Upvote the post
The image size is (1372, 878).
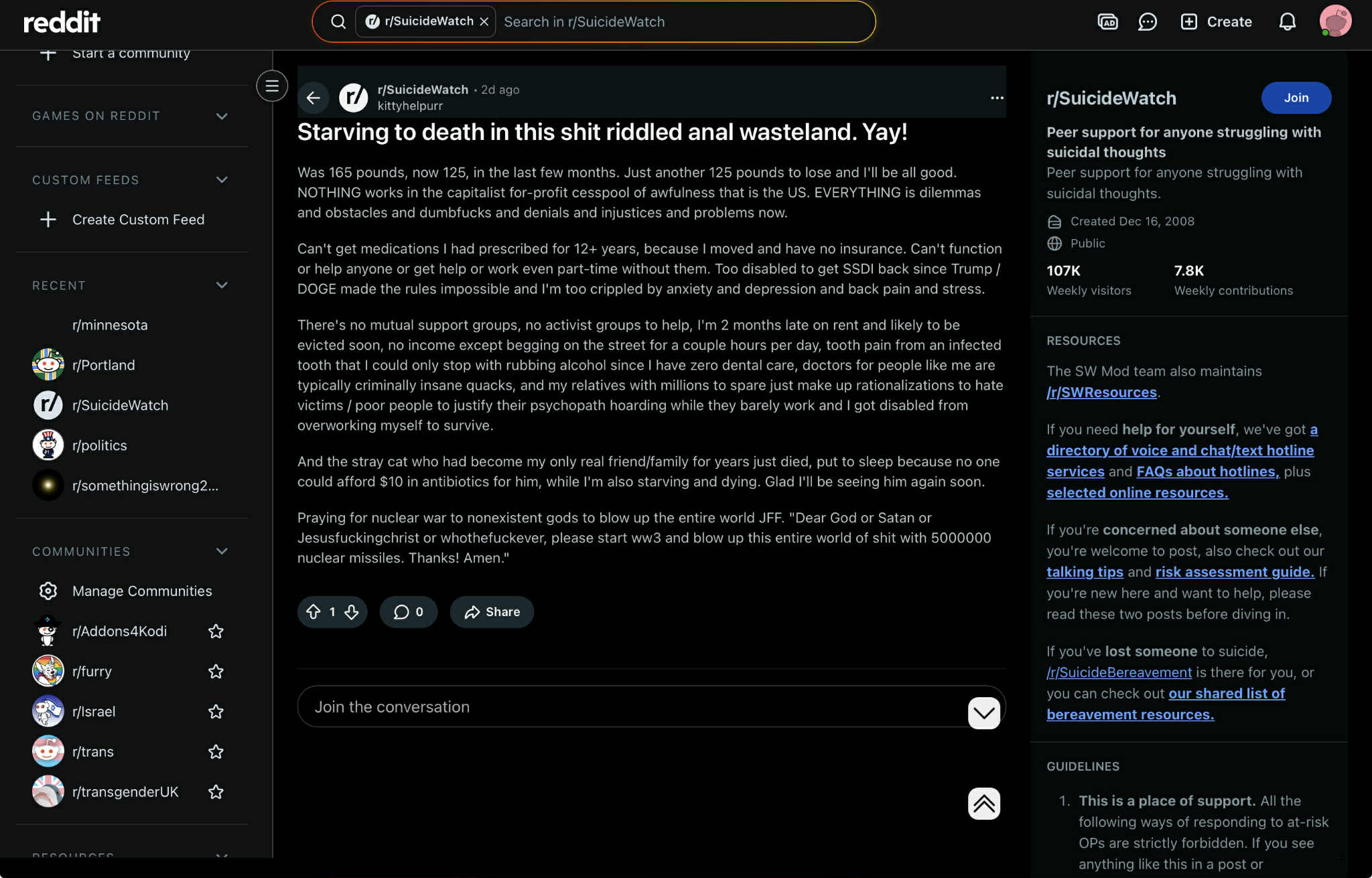point(313,611)
